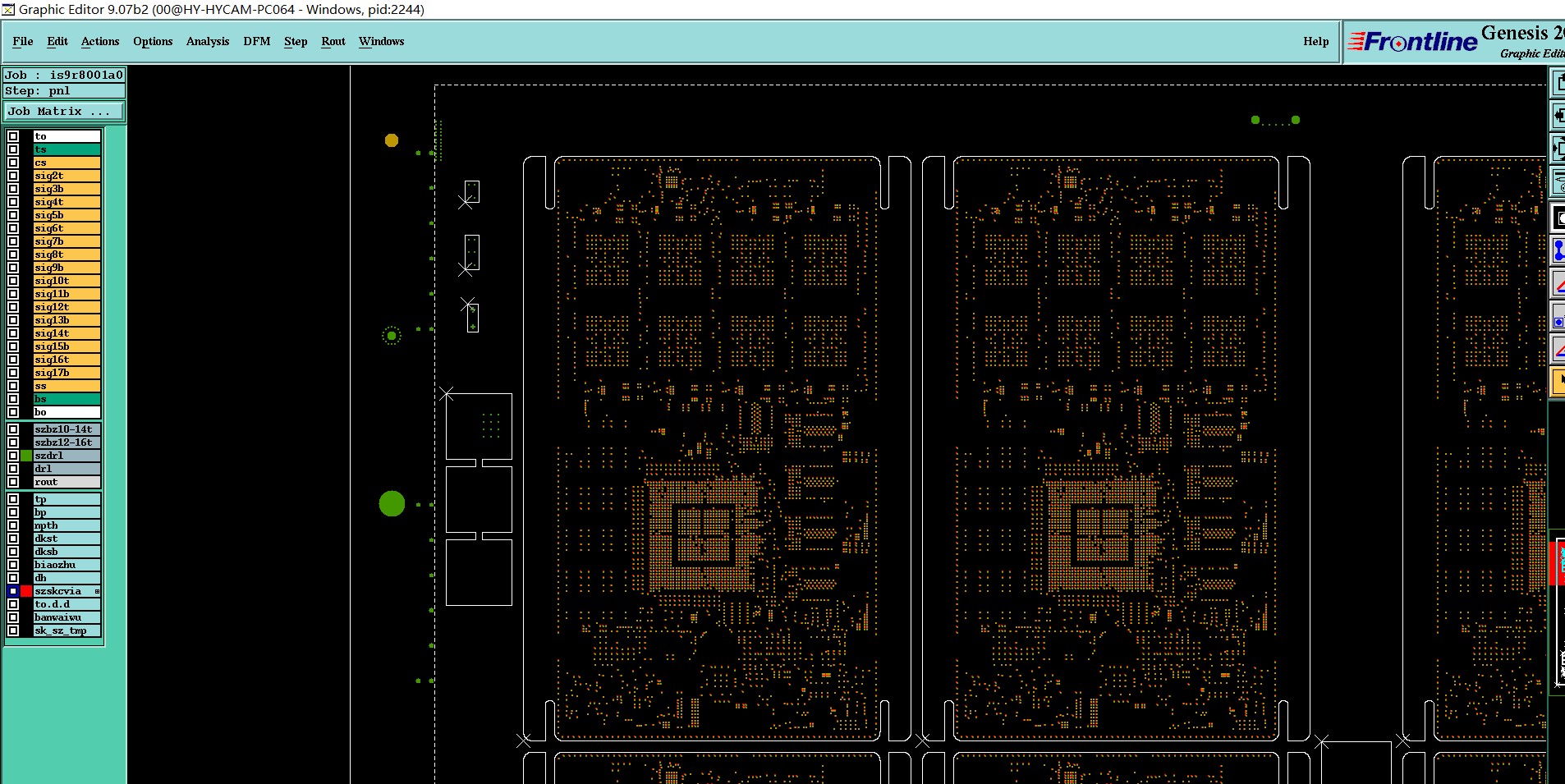This screenshot has height=784, width=1565.
Task: Toggle checkbox for the szdrl layer
Action: click(13, 456)
